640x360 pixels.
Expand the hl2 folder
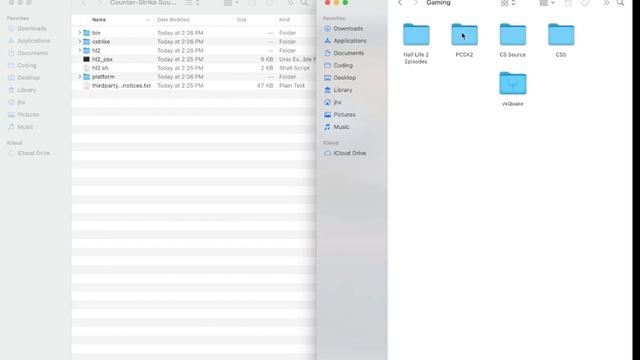[80, 50]
